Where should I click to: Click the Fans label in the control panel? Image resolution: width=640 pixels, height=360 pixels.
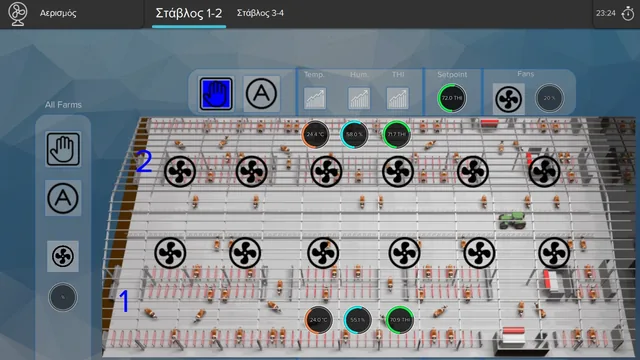pyautogui.click(x=525, y=74)
